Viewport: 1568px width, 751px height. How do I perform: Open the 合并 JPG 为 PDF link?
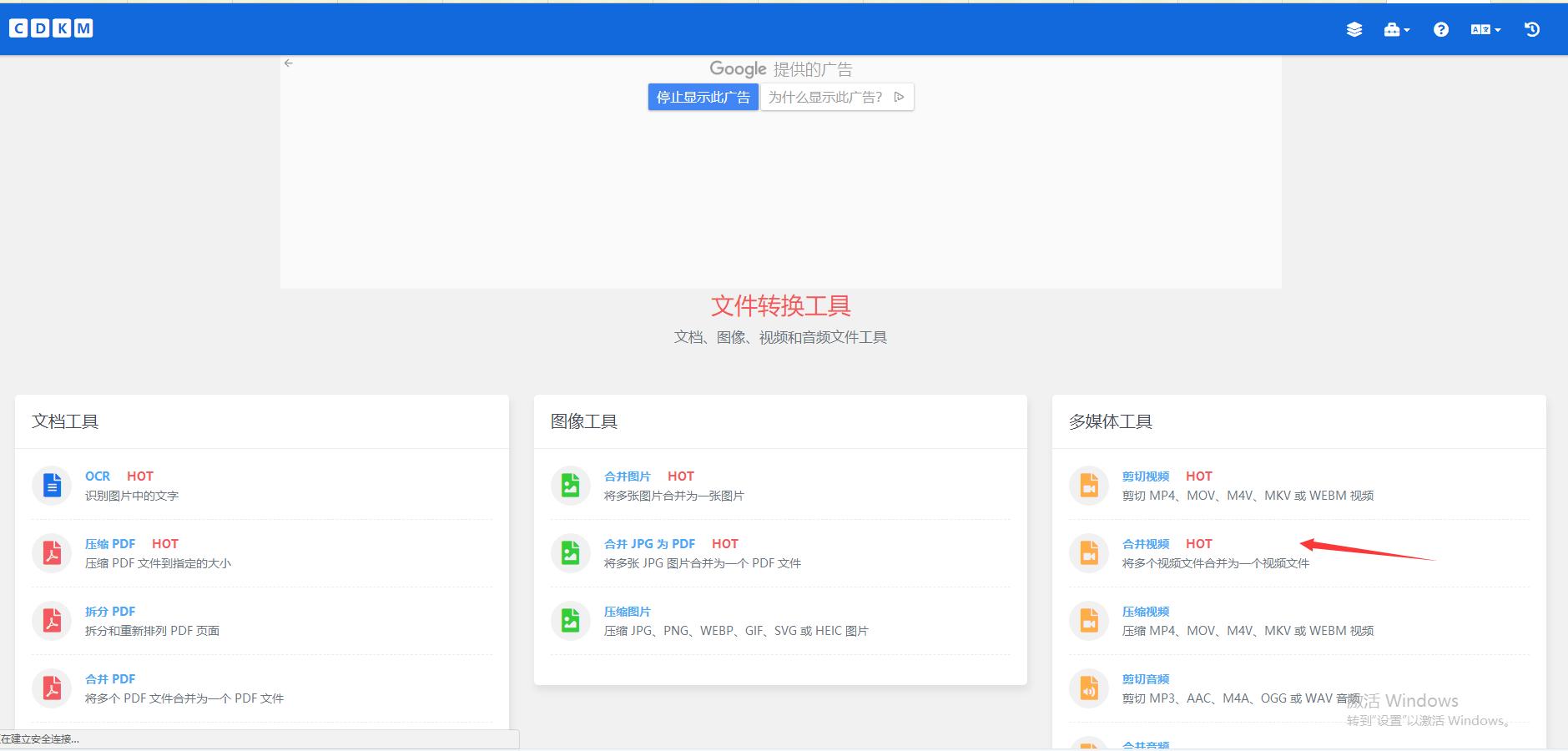(650, 543)
